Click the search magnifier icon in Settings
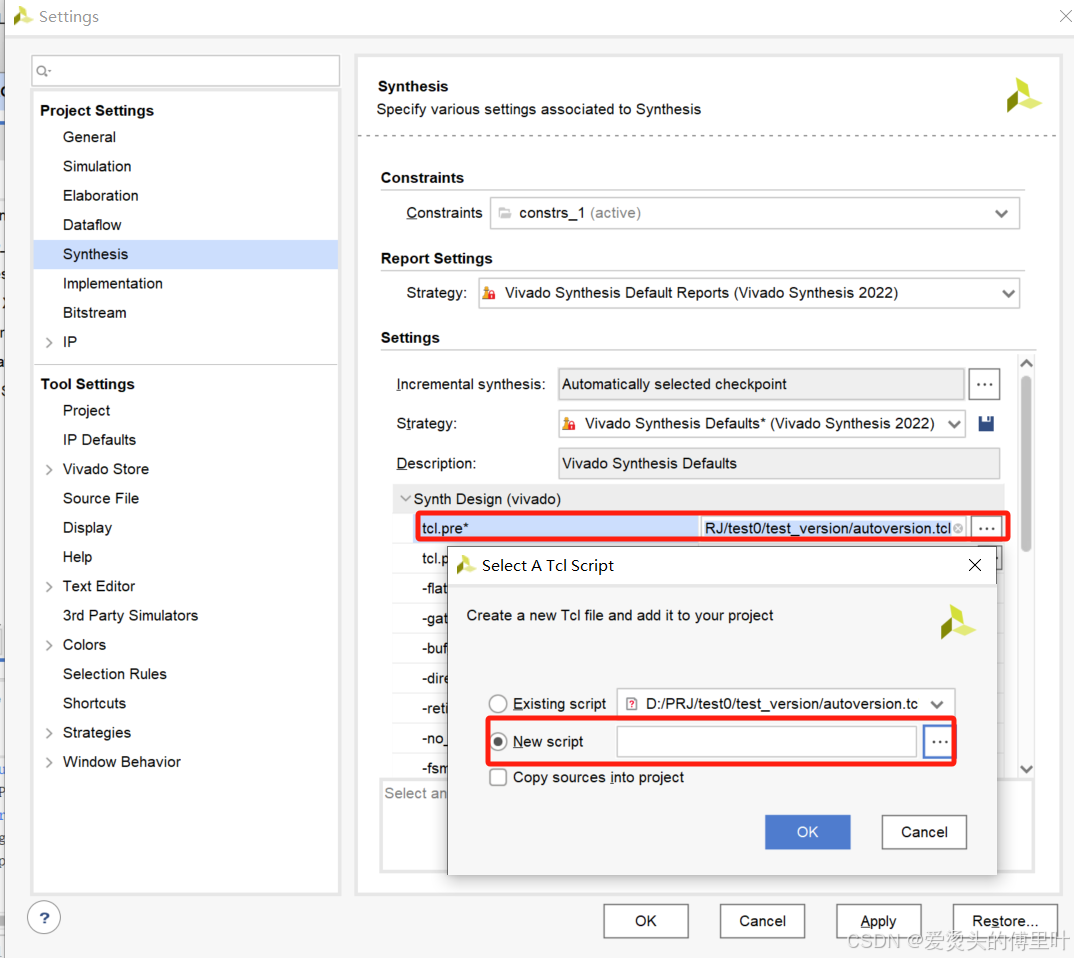The width and height of the screenshot is (1074, 958). [x=43, y=71]
